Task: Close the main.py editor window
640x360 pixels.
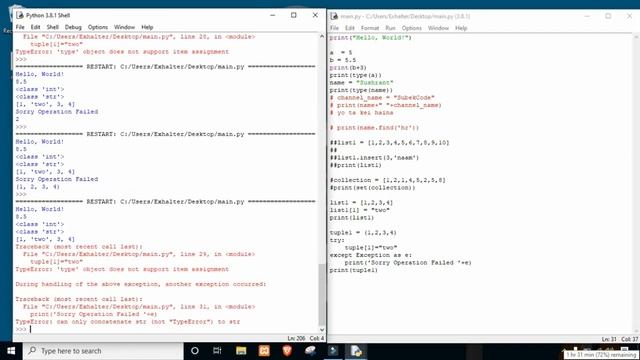Action: (629, 16)
